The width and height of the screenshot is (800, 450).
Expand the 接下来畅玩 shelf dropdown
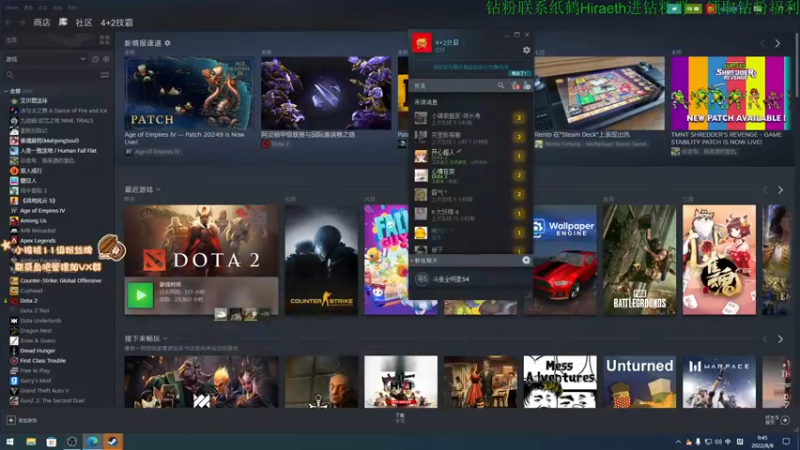click(x=165, y=338)
